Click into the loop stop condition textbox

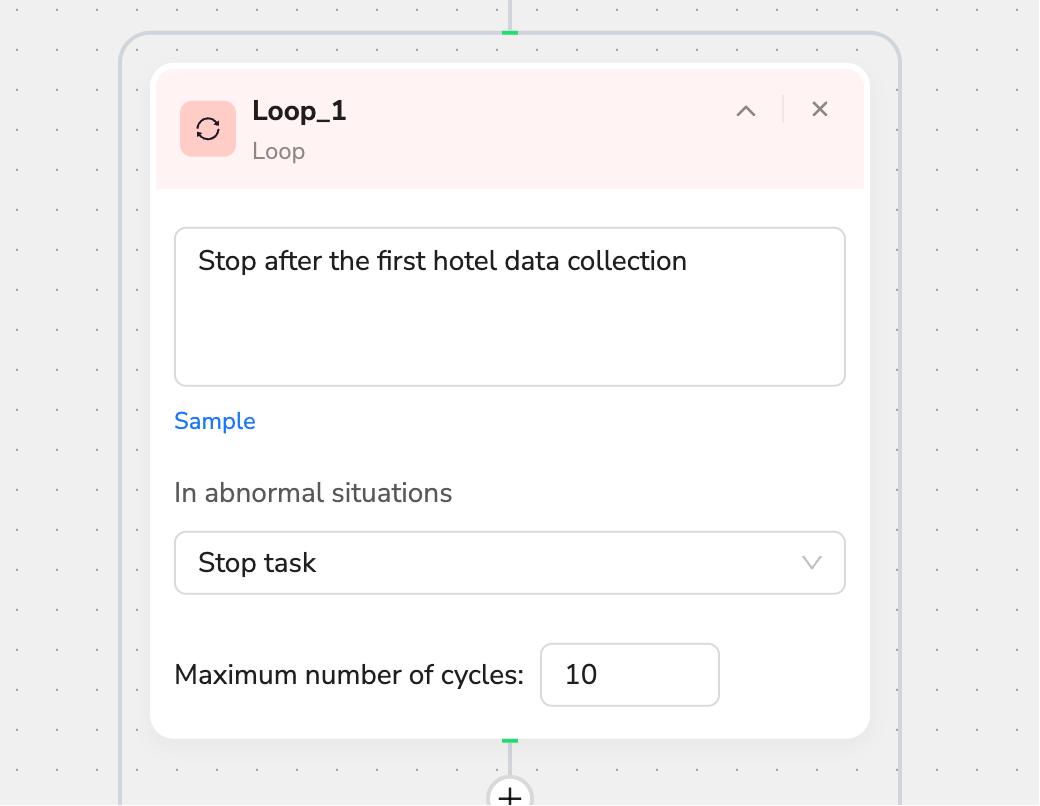tap(509, 306)
